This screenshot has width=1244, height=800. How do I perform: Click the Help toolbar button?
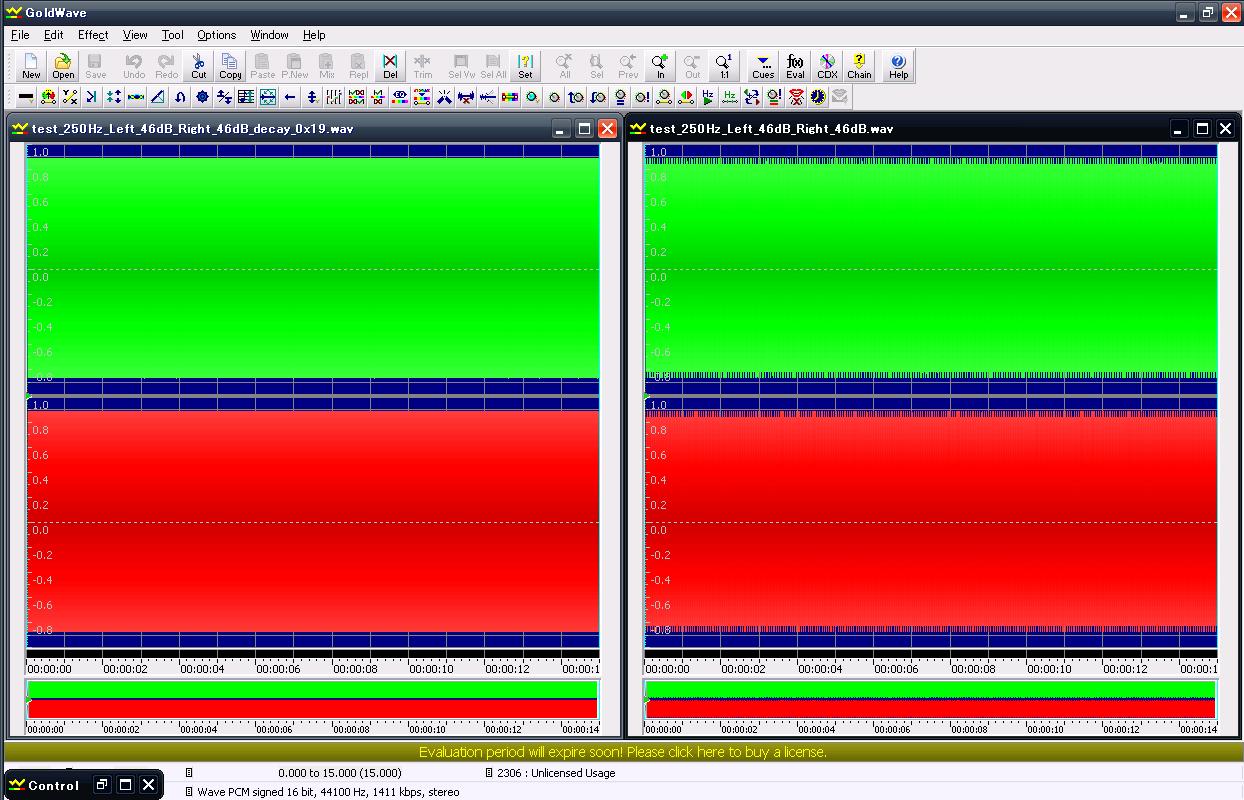(898, 66)
